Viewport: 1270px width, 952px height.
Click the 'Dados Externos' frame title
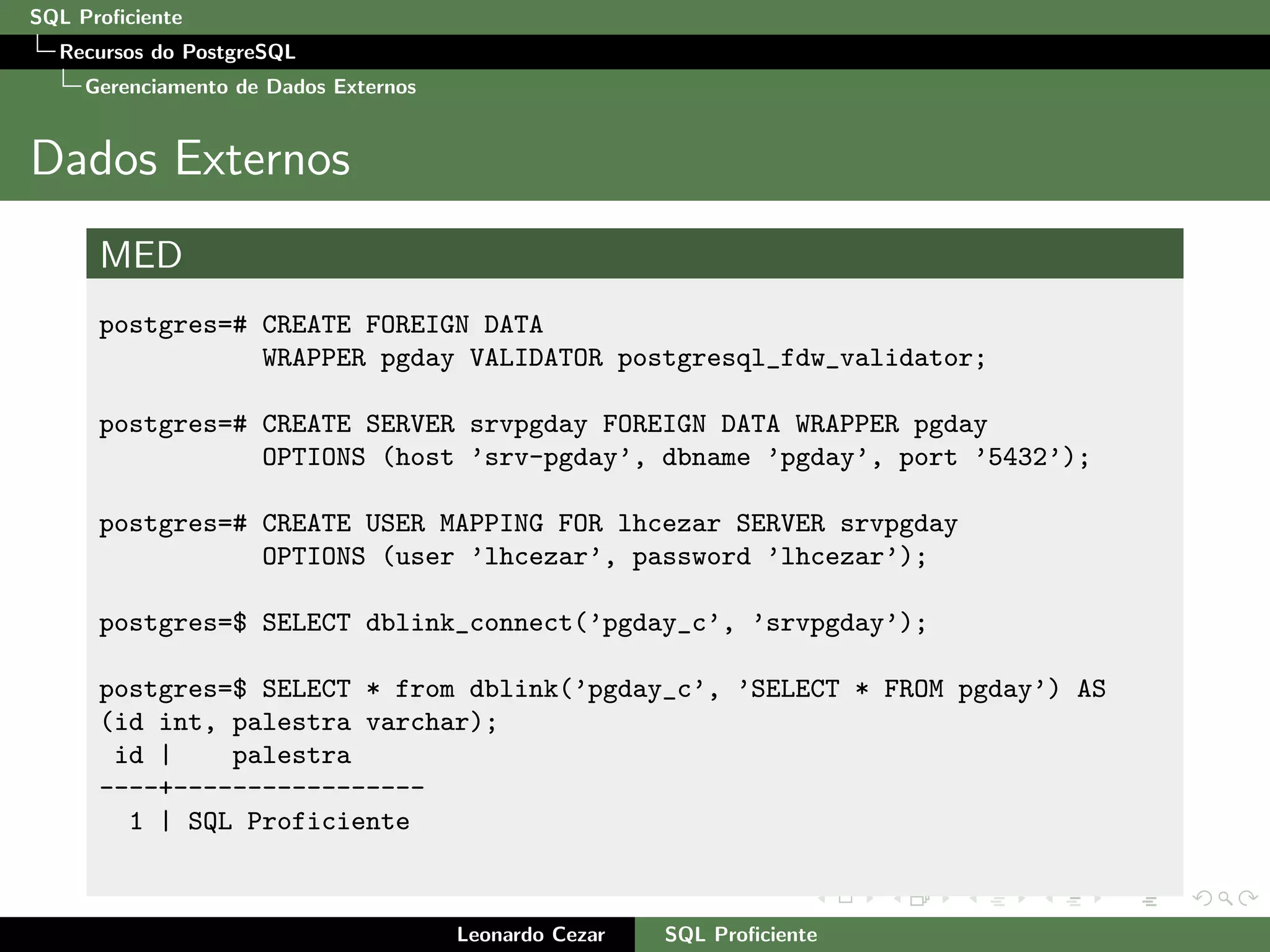pyautogui.click(x=191, y=158)
